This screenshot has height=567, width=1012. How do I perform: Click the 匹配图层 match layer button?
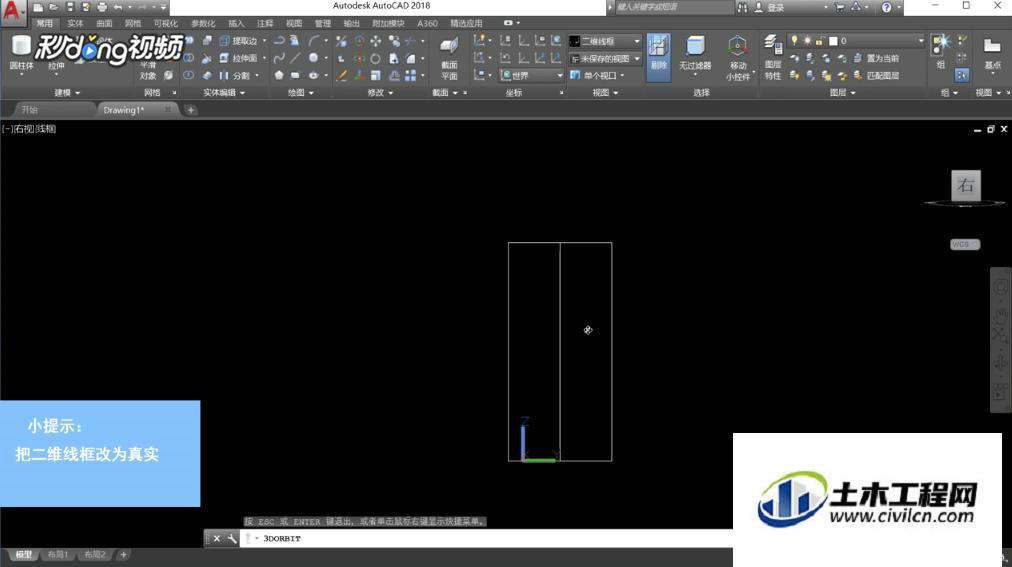(876, 75)
